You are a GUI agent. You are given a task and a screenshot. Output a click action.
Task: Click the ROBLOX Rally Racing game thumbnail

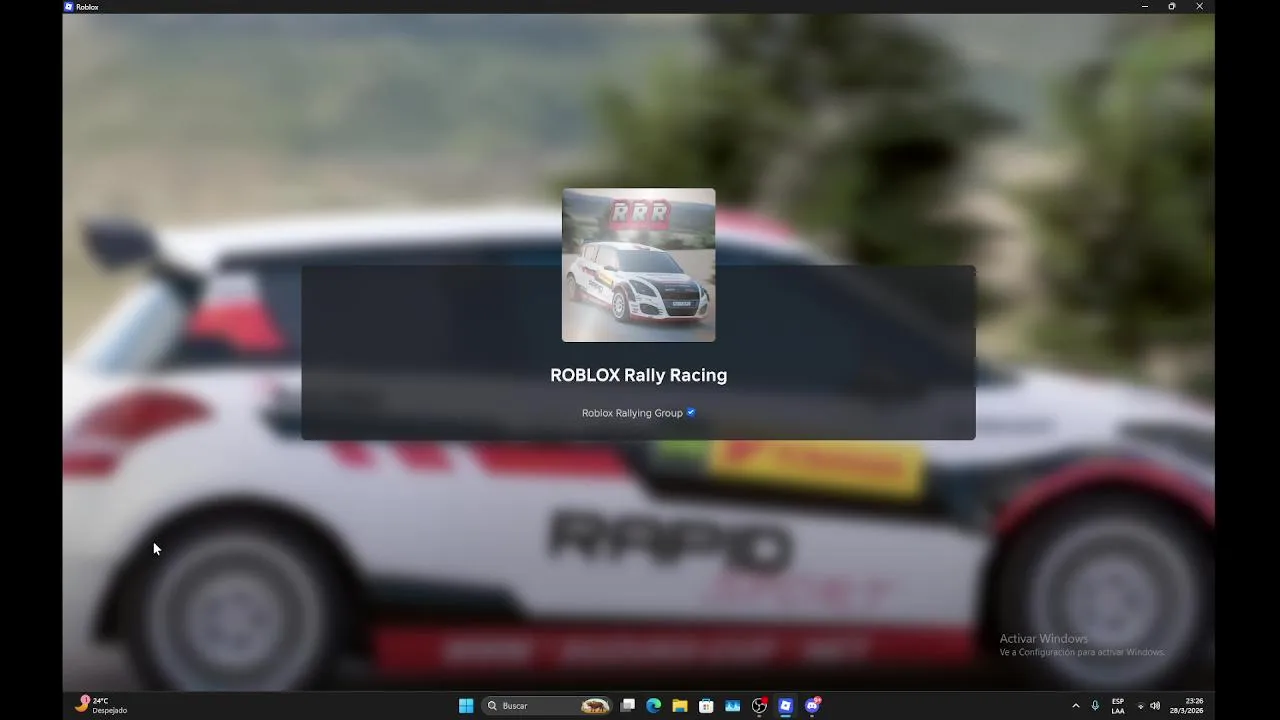638,265
